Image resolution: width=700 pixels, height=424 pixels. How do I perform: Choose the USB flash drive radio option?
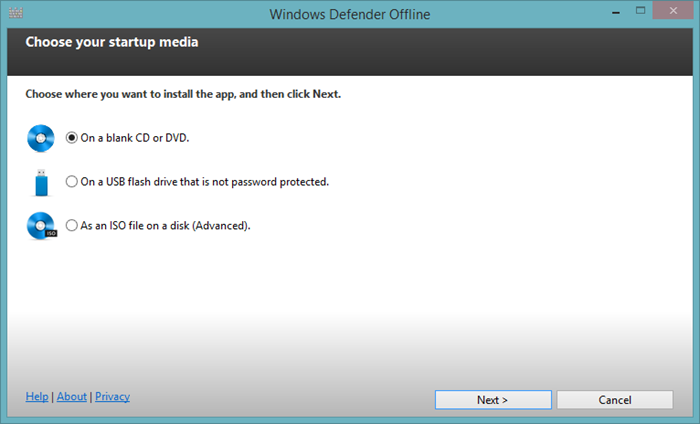[x=71, y=181]
